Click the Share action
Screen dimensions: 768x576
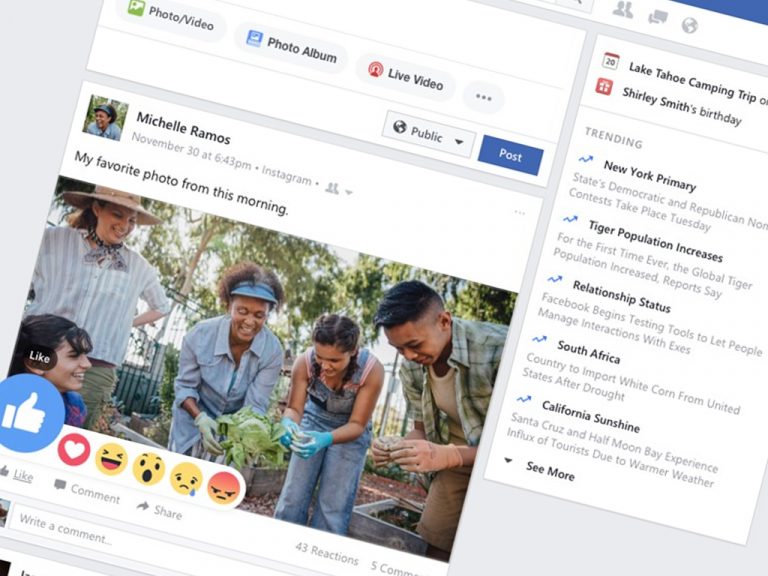[160, 510]
